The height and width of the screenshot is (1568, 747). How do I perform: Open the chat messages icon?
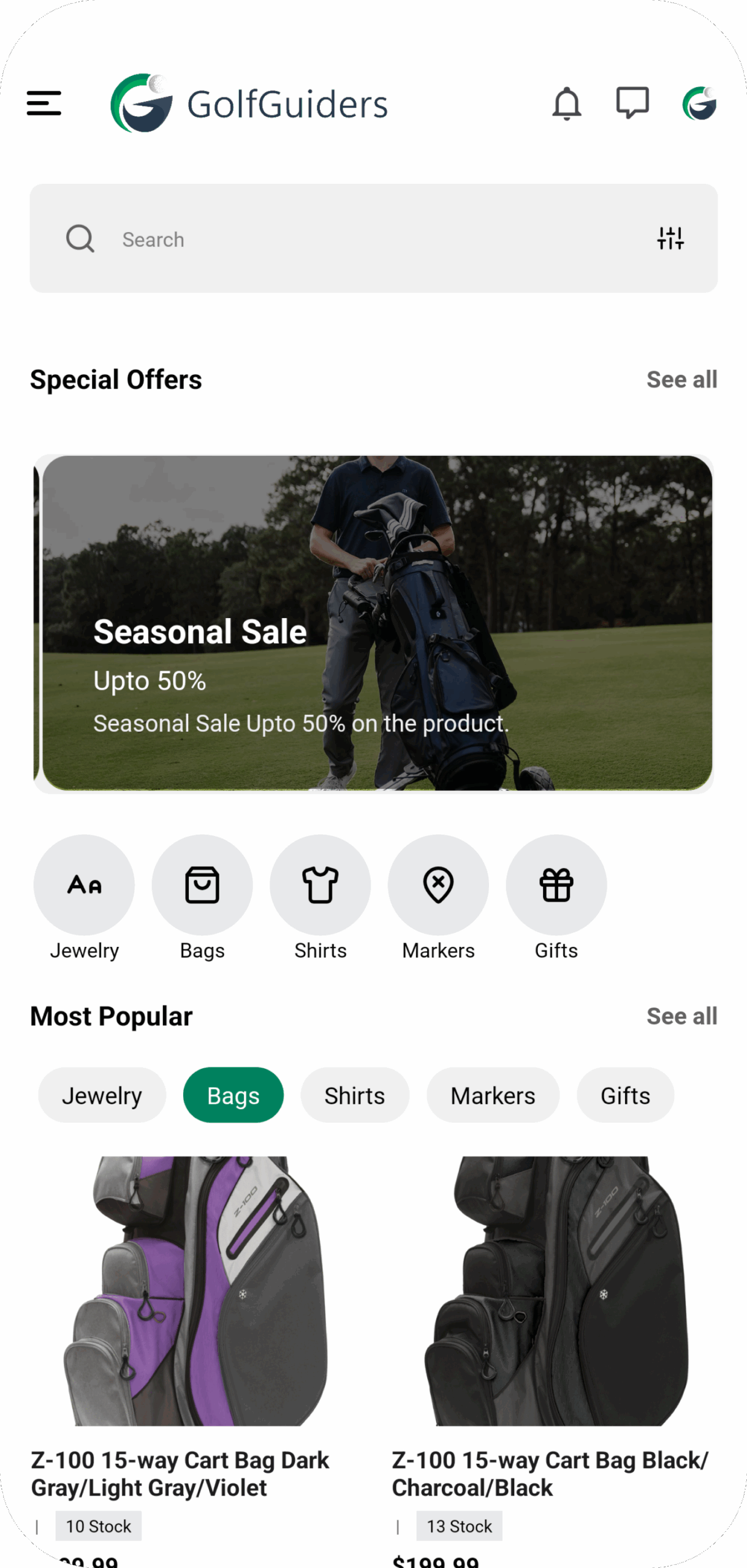pos(632,103)
